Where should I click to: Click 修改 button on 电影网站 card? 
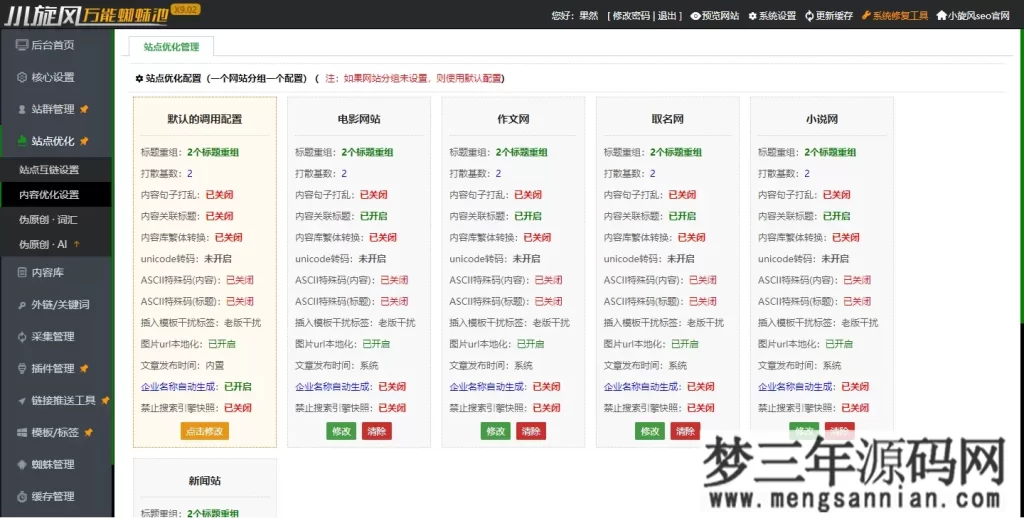341,431
